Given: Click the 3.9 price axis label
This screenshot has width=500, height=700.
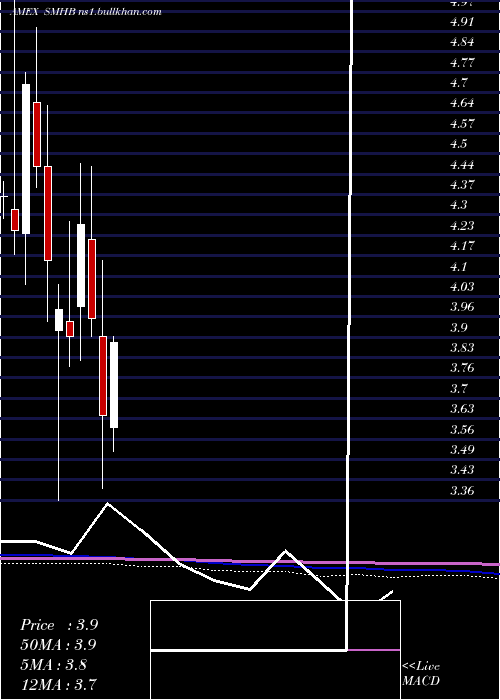Looking at the screenshot, I should [459, 328].
